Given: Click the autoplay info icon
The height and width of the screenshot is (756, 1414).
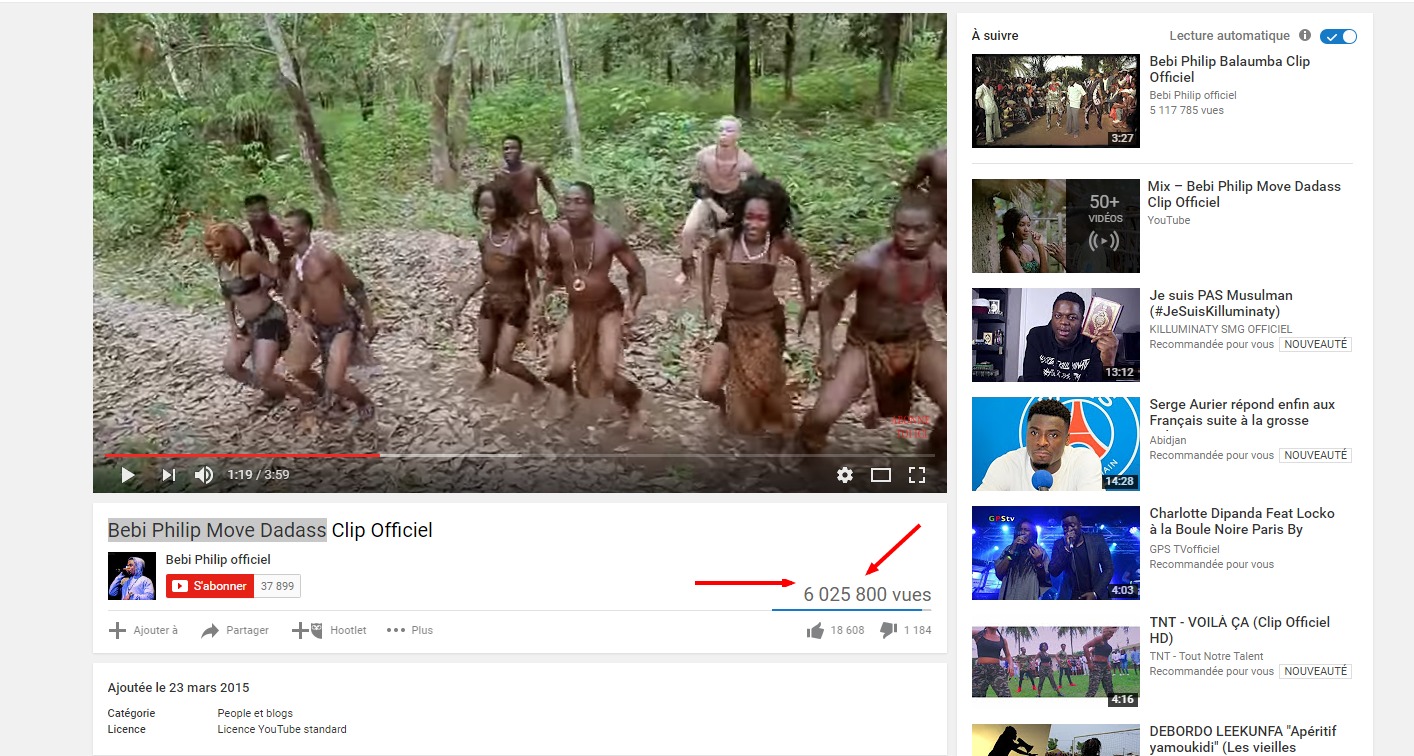Looking at the screenshot, I should coord(1306,36).
